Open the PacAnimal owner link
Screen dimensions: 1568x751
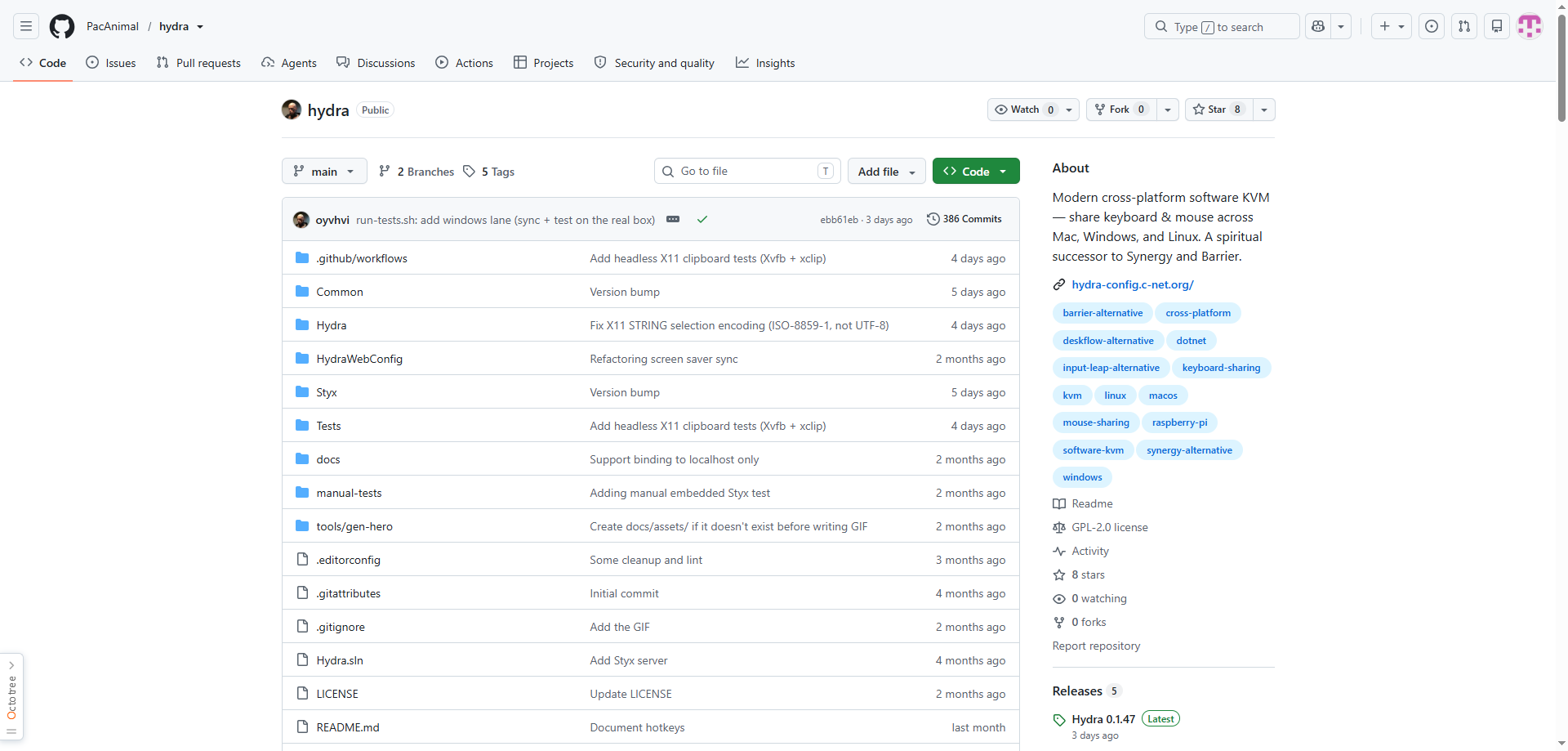[x=113, y=26]
